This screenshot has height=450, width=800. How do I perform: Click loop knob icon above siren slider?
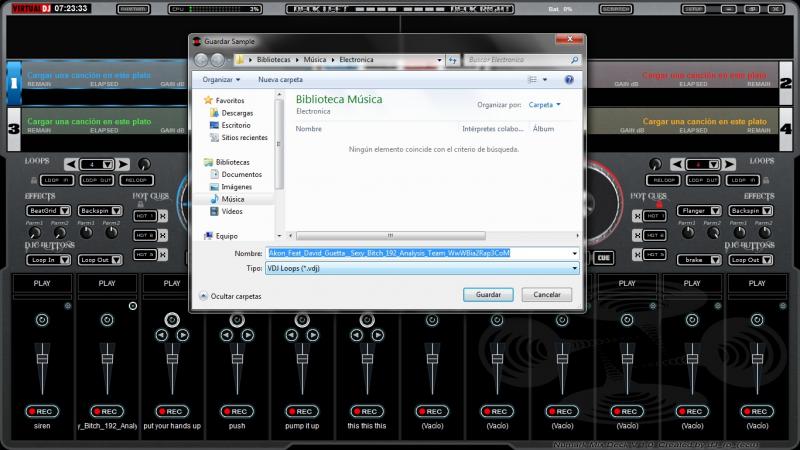(x=42, y=320)
